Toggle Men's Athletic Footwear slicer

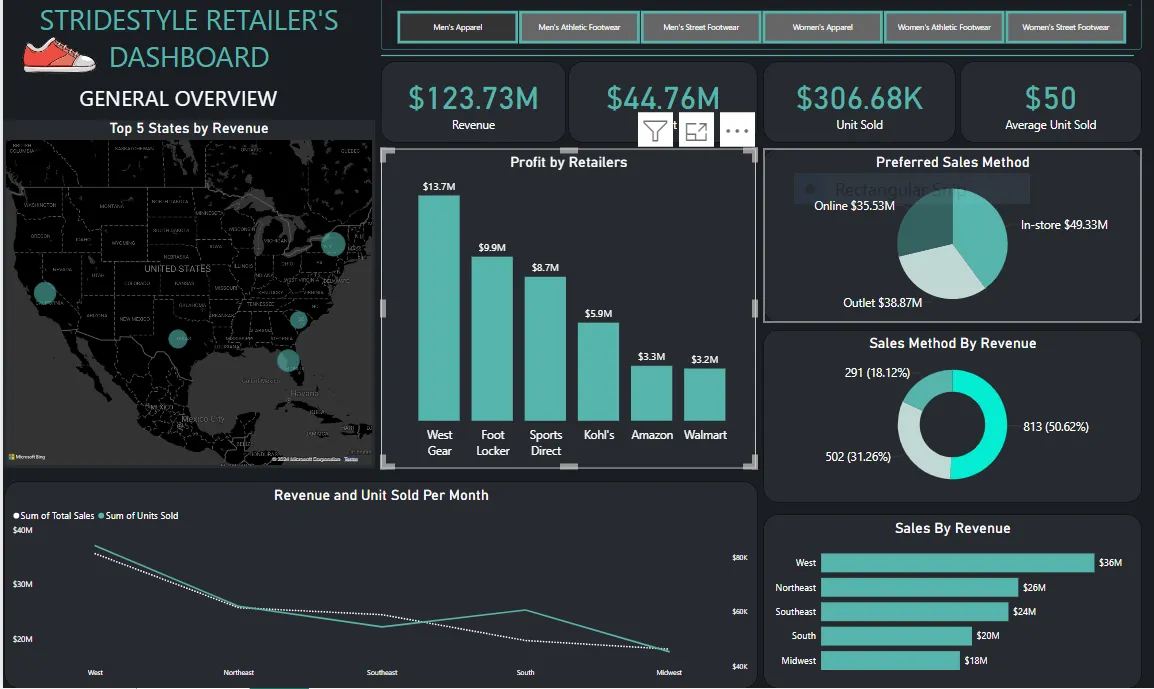[579, 27]
